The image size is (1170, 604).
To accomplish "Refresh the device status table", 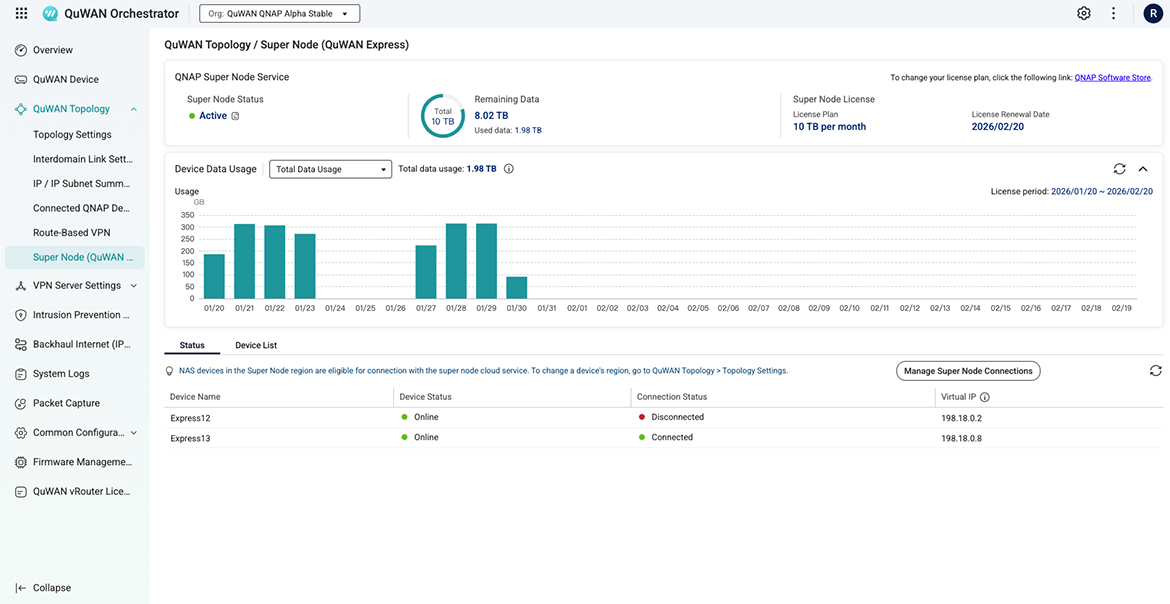I will pos(1155,371).
